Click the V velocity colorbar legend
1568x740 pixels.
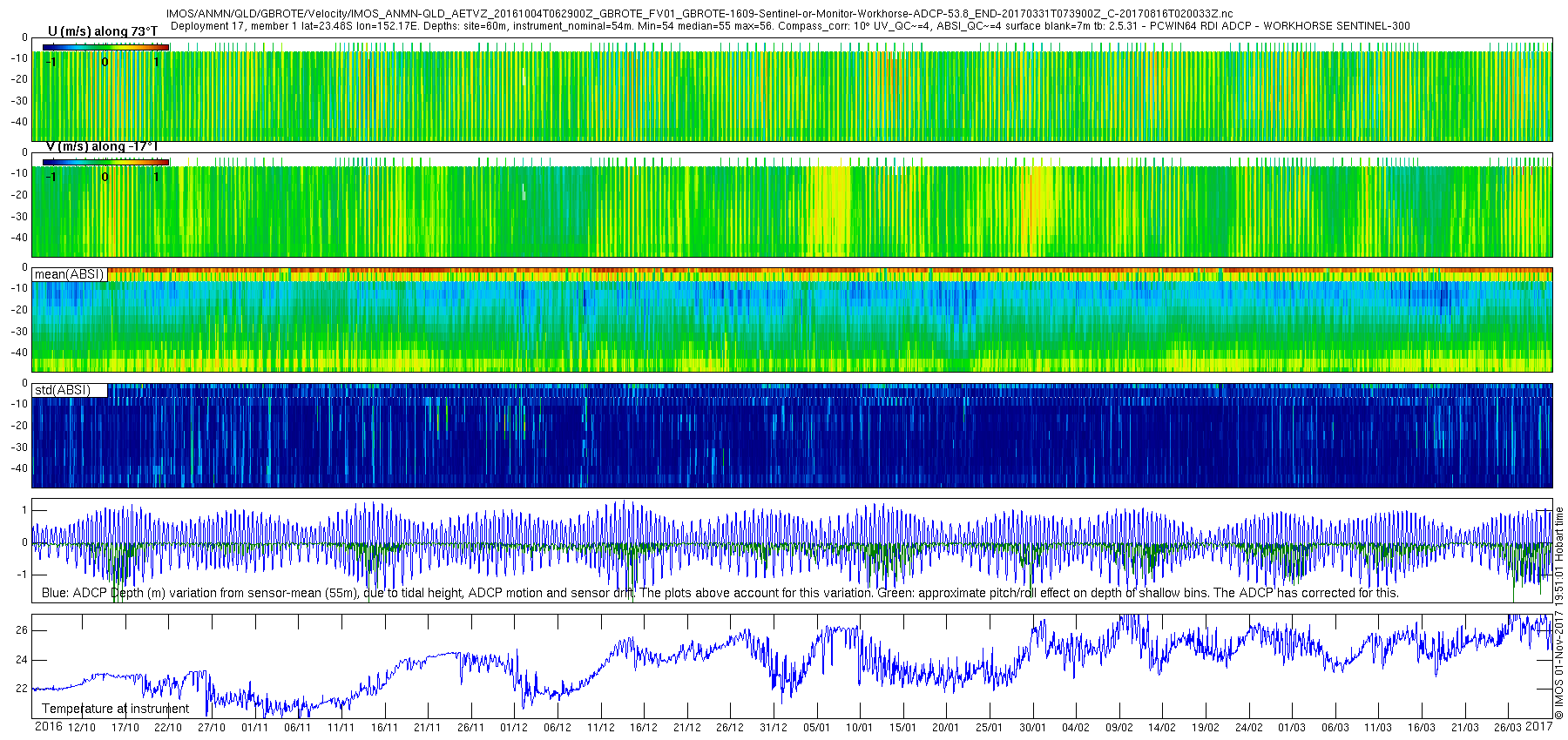[105, 162]
